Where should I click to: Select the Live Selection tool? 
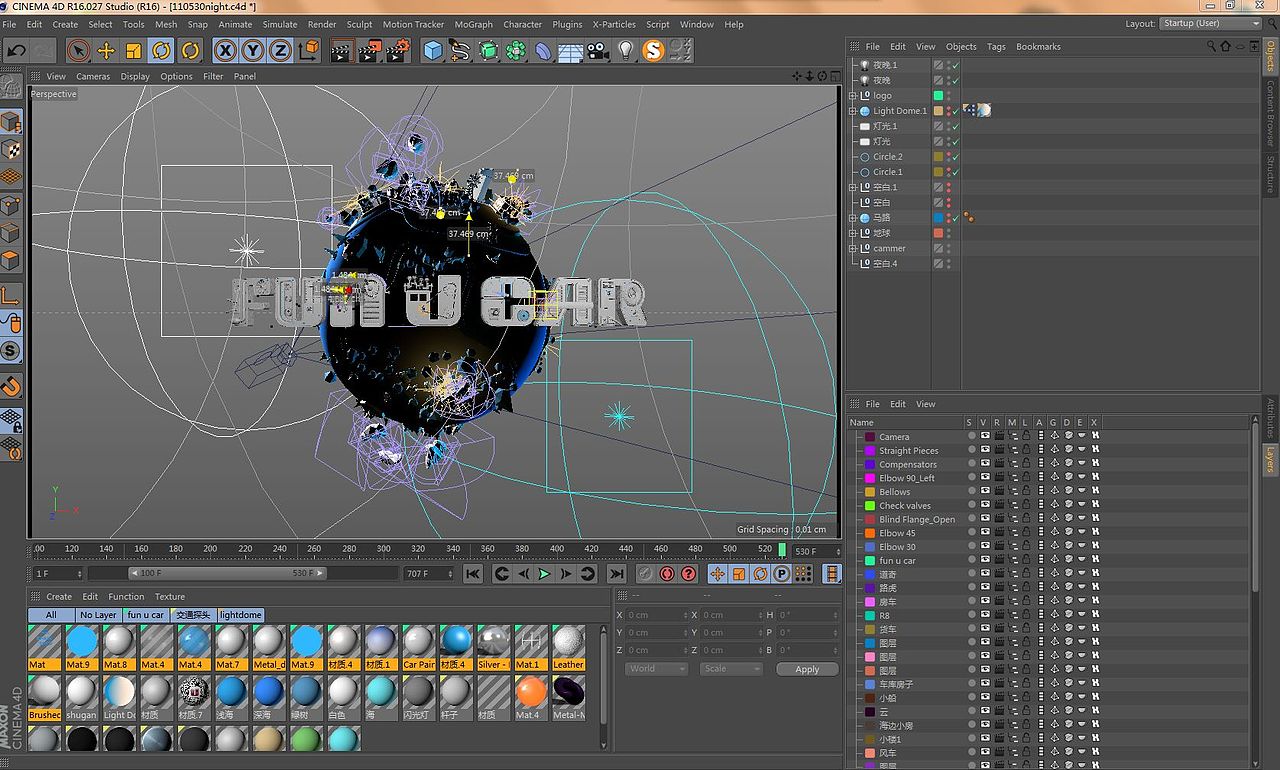click(x=78, y=50)
